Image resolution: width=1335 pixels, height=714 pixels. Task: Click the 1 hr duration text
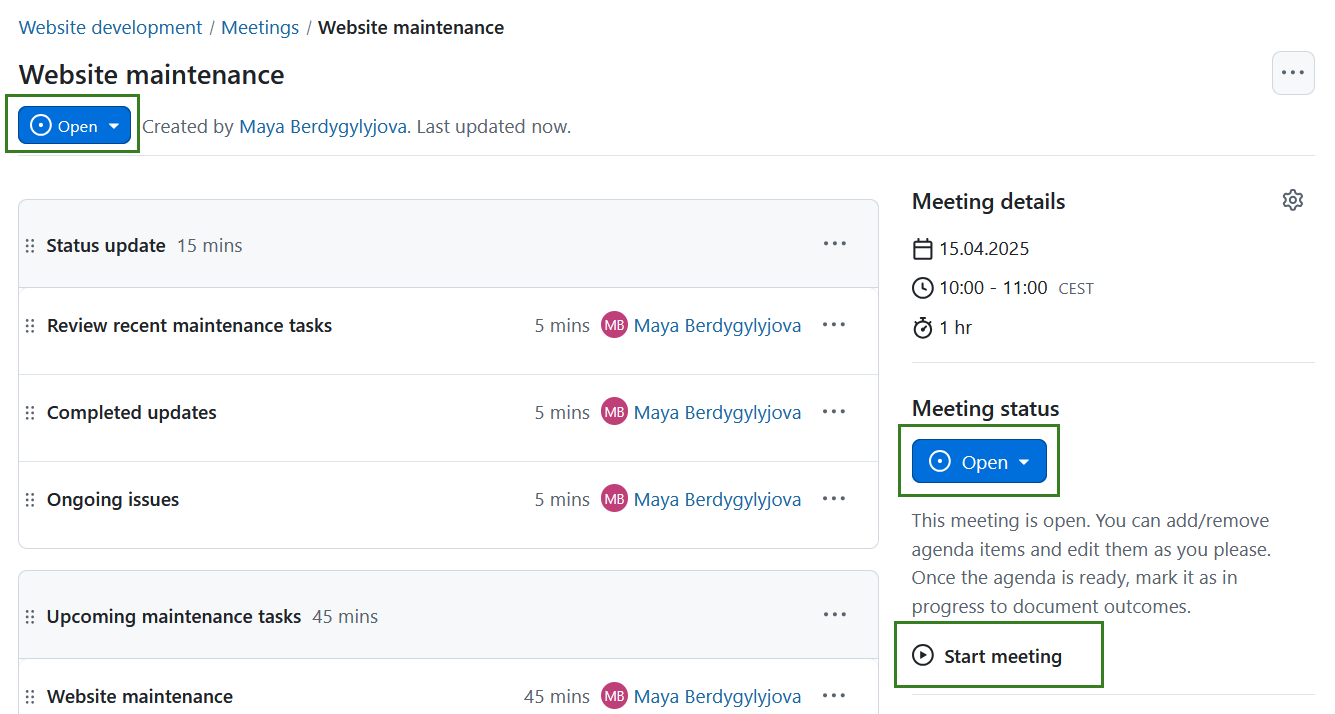pyautogui.click(x=955, y=327)
